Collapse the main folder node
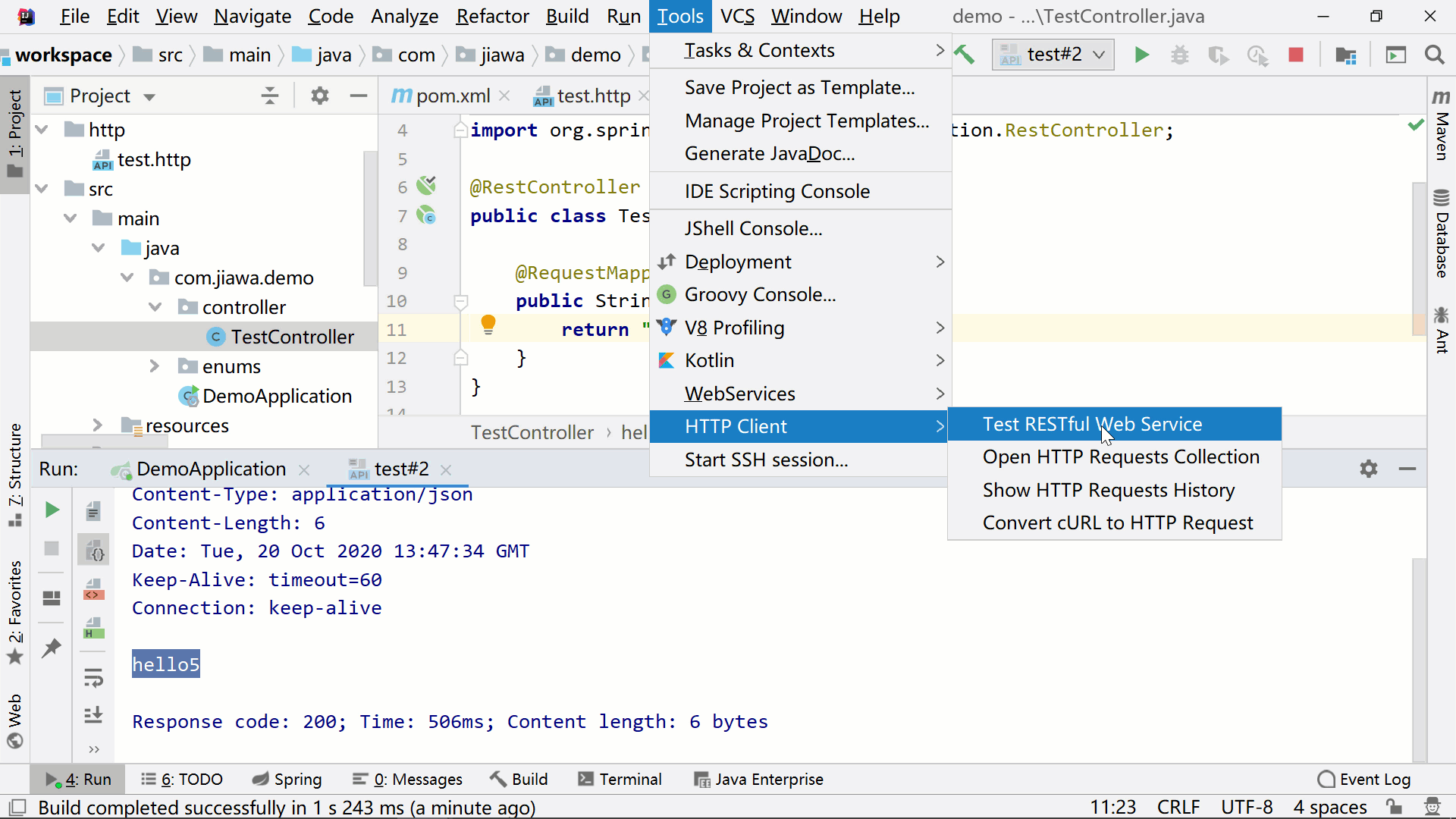The width and height of the screenshot is (1456, 819). tap(71, 218)
